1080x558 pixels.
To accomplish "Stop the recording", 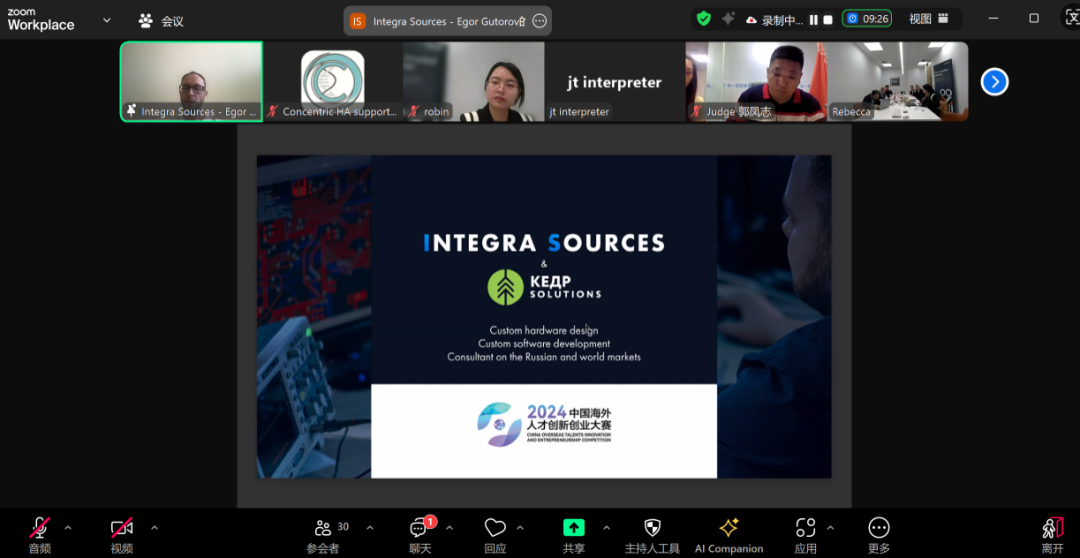I will [x=828, y=20].
